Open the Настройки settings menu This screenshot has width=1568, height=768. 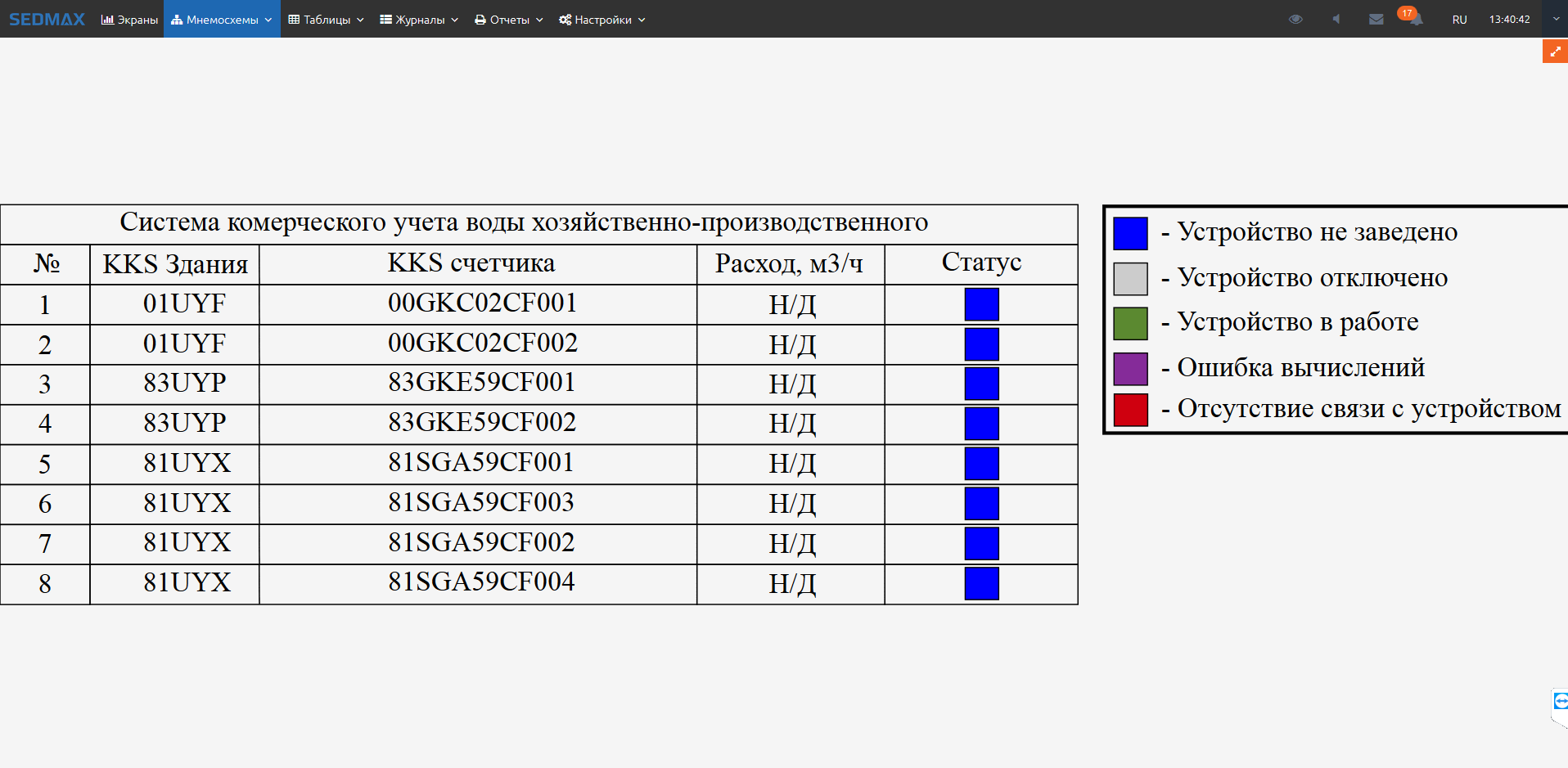(x=602, y=20)
